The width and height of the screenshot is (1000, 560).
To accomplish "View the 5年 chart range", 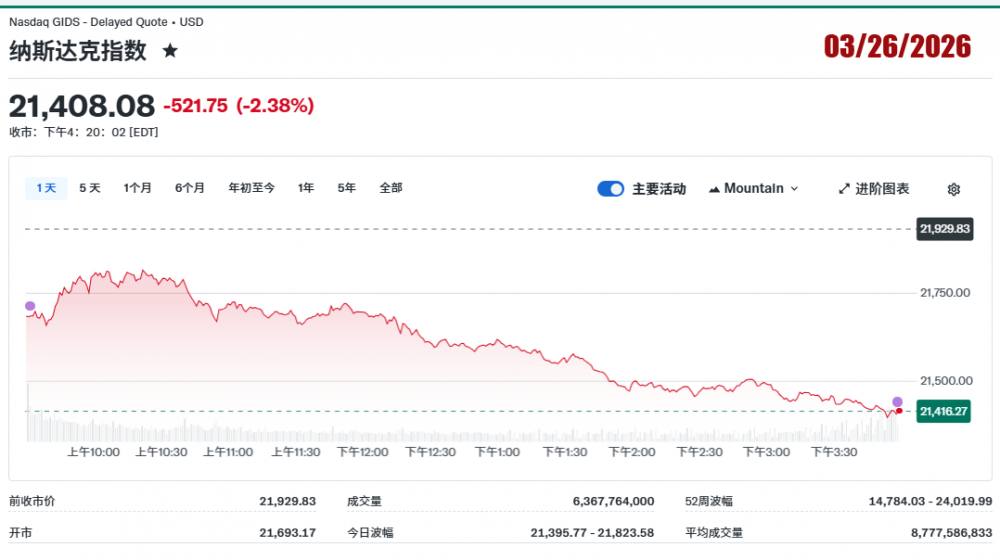I will (346, 188).
